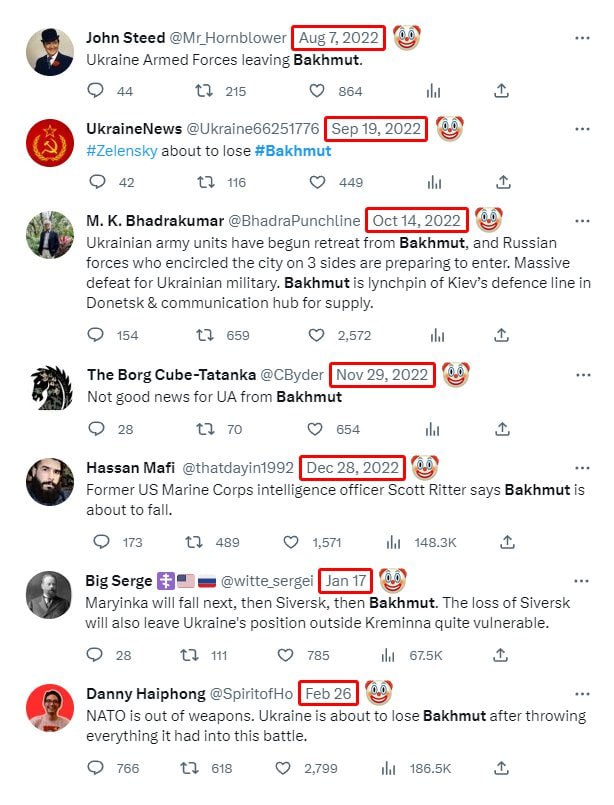Image resolution: width=614 pixels, height=805 pixels.
Task: Retweet the UkraineNews tweet
Action: (205, 182)
